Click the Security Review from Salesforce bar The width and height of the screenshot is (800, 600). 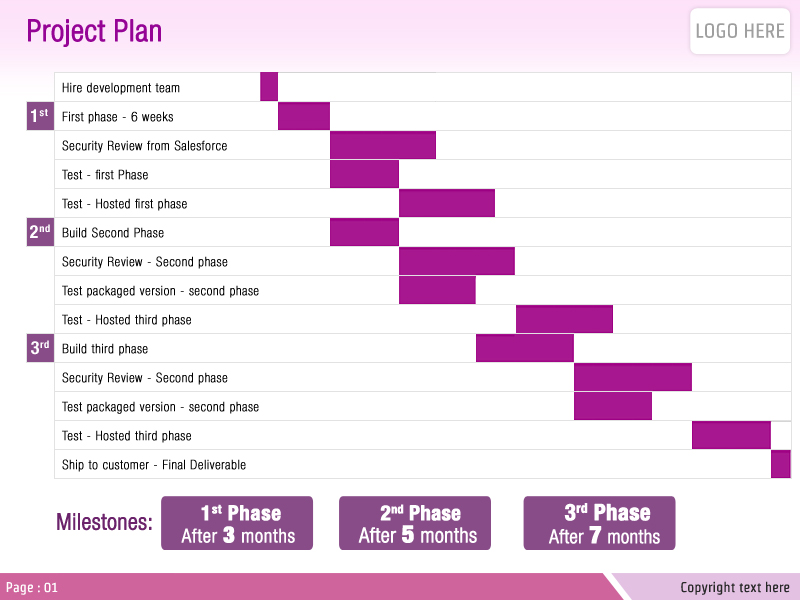point(383,145)
